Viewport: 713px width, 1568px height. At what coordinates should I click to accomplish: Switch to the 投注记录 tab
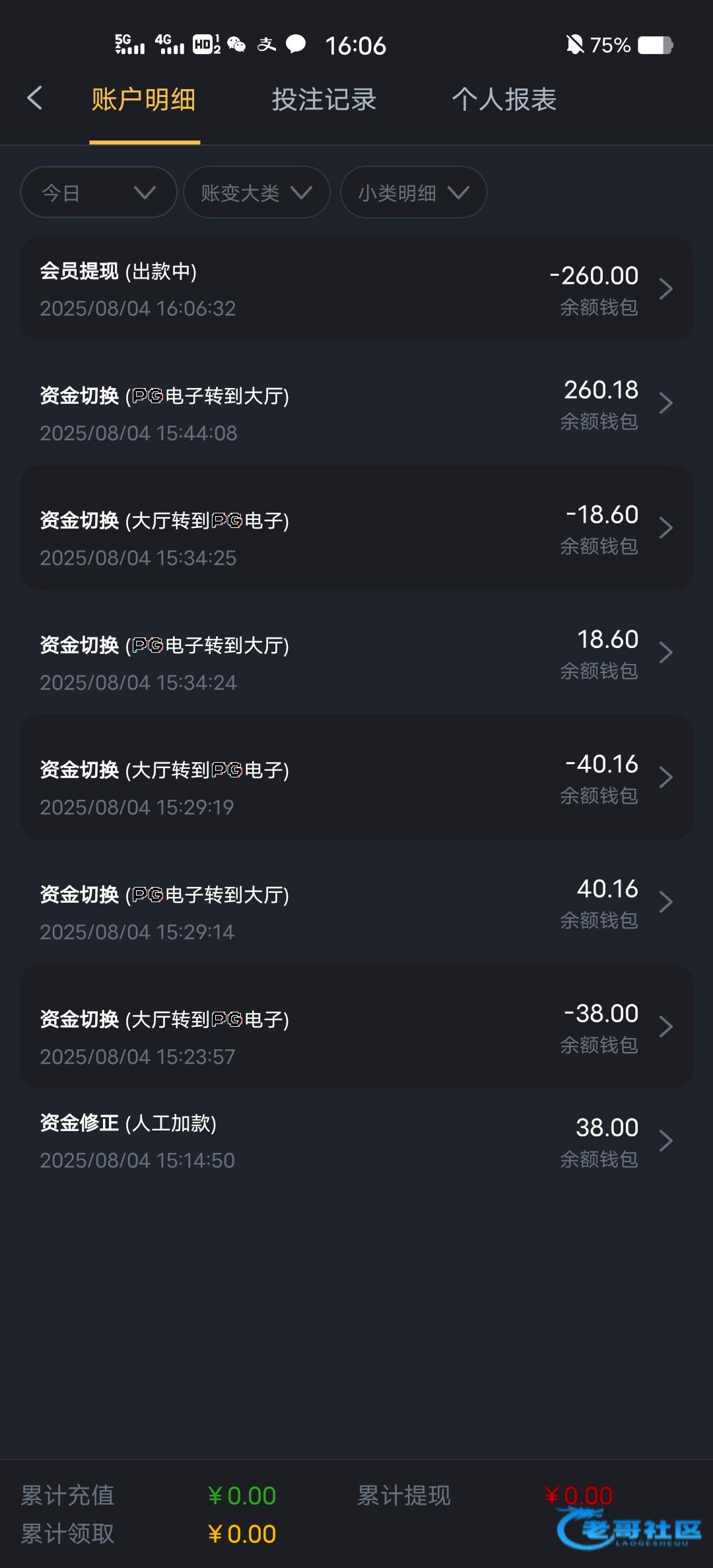[x=324, y=100]
